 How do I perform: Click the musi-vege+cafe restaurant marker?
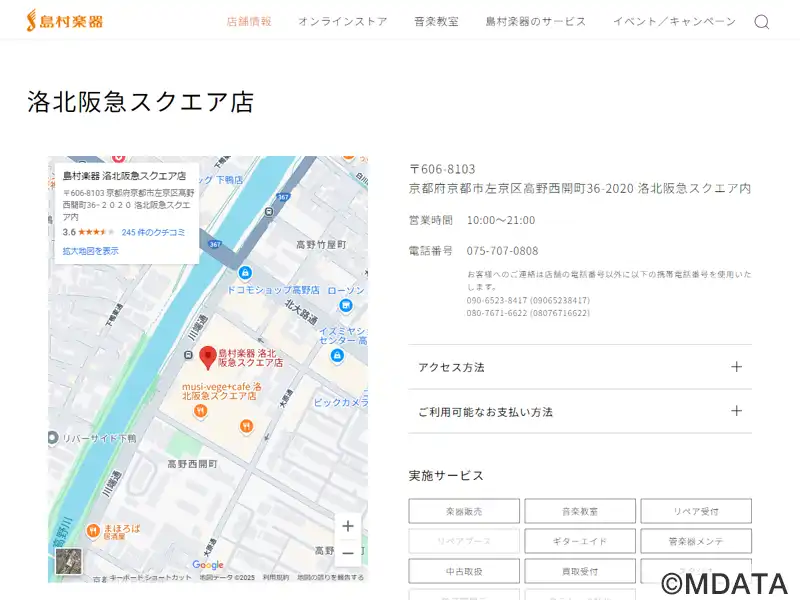tap(201, 411)
